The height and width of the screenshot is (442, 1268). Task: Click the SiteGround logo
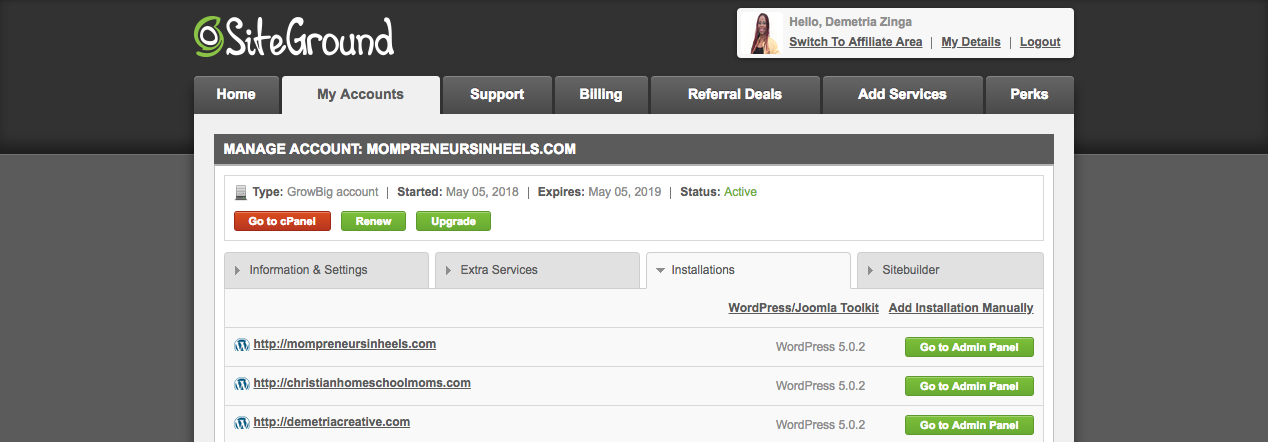coord(293,35)
